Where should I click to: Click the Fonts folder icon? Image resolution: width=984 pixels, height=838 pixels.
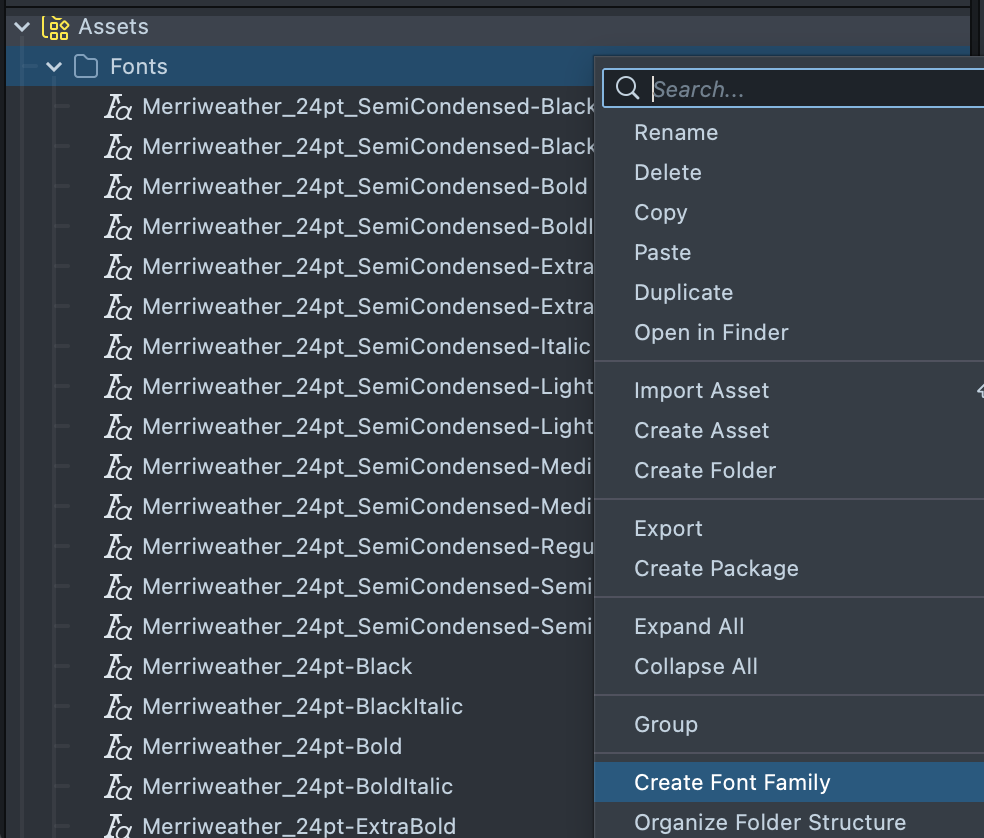[x=87, y=67]
